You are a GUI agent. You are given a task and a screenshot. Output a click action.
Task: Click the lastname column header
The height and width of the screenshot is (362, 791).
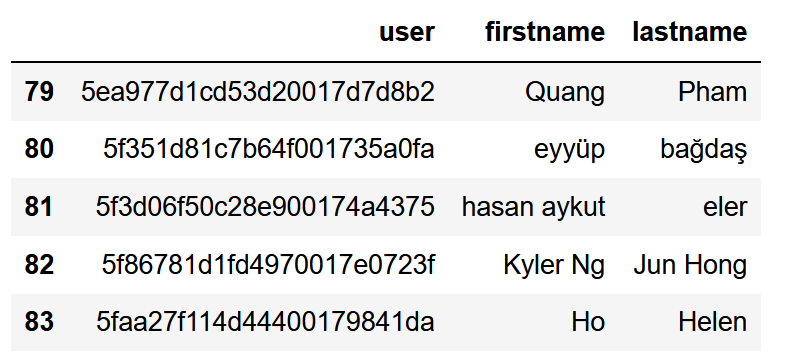pyautogui.click(x=690, y=32)
